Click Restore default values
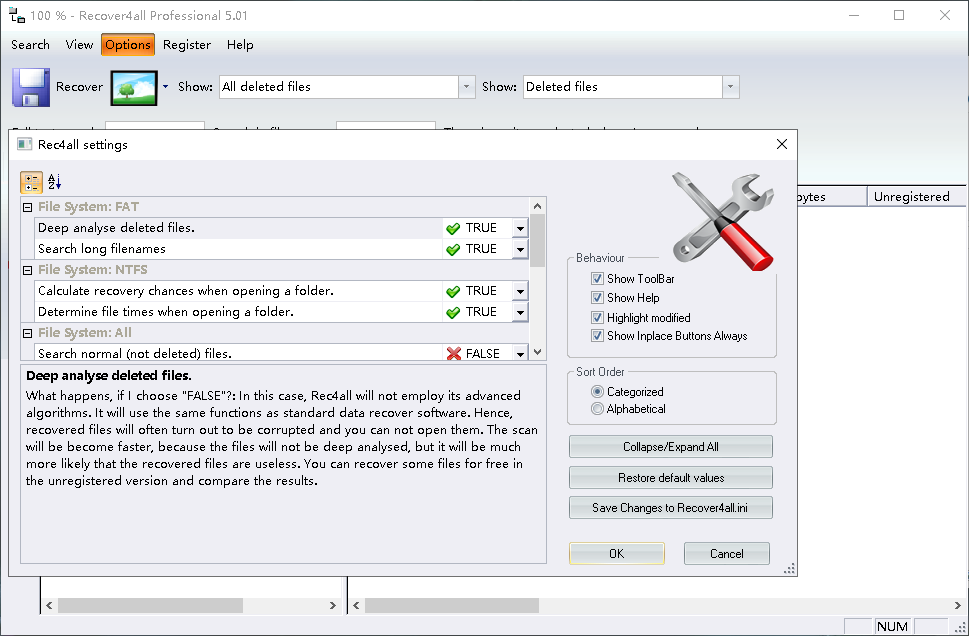This screenshot has width=969, height=636. 671,478
